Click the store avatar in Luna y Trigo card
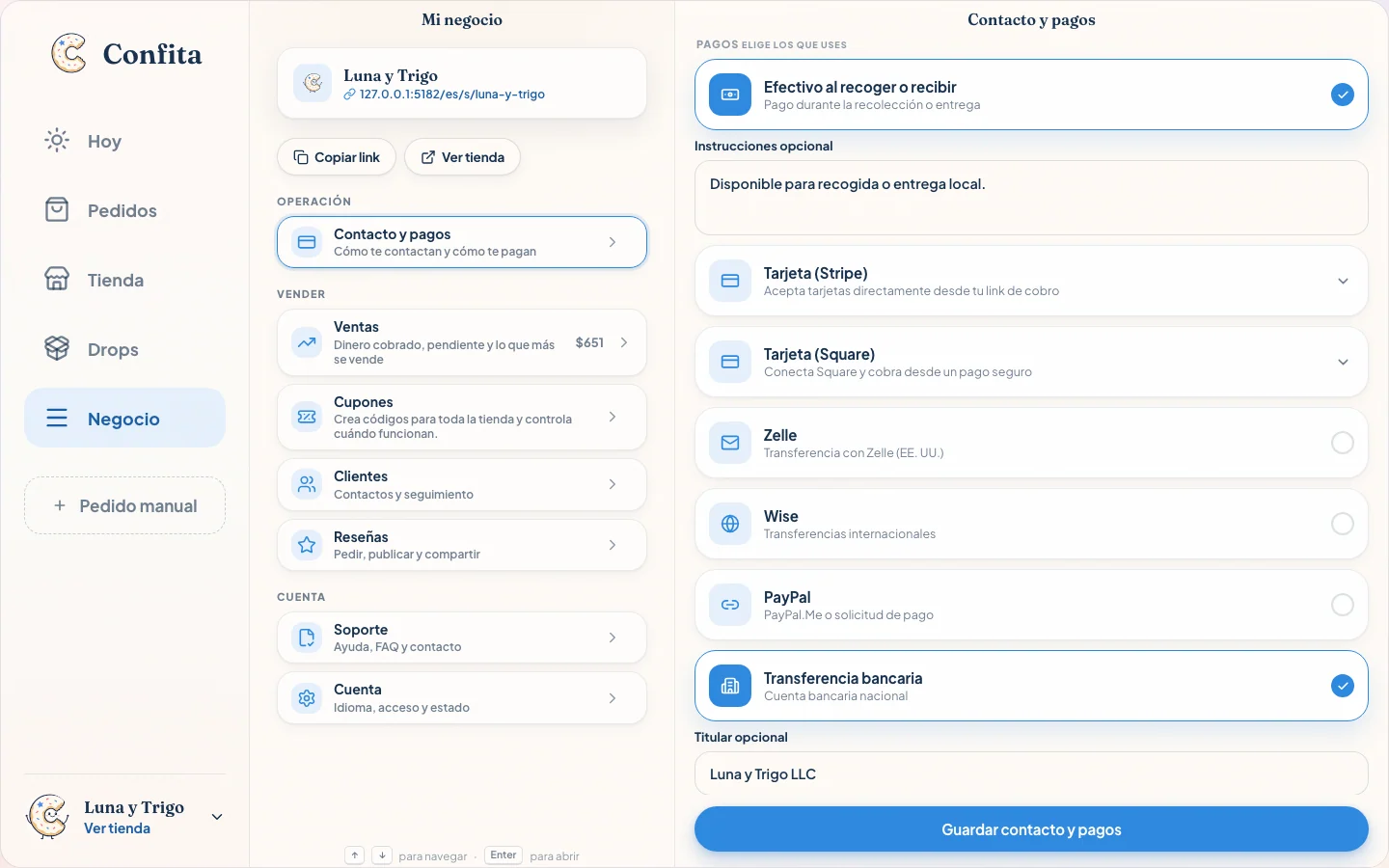This screenshot has height=868, width=1389. pyautogui.click(x=313, y=83)
